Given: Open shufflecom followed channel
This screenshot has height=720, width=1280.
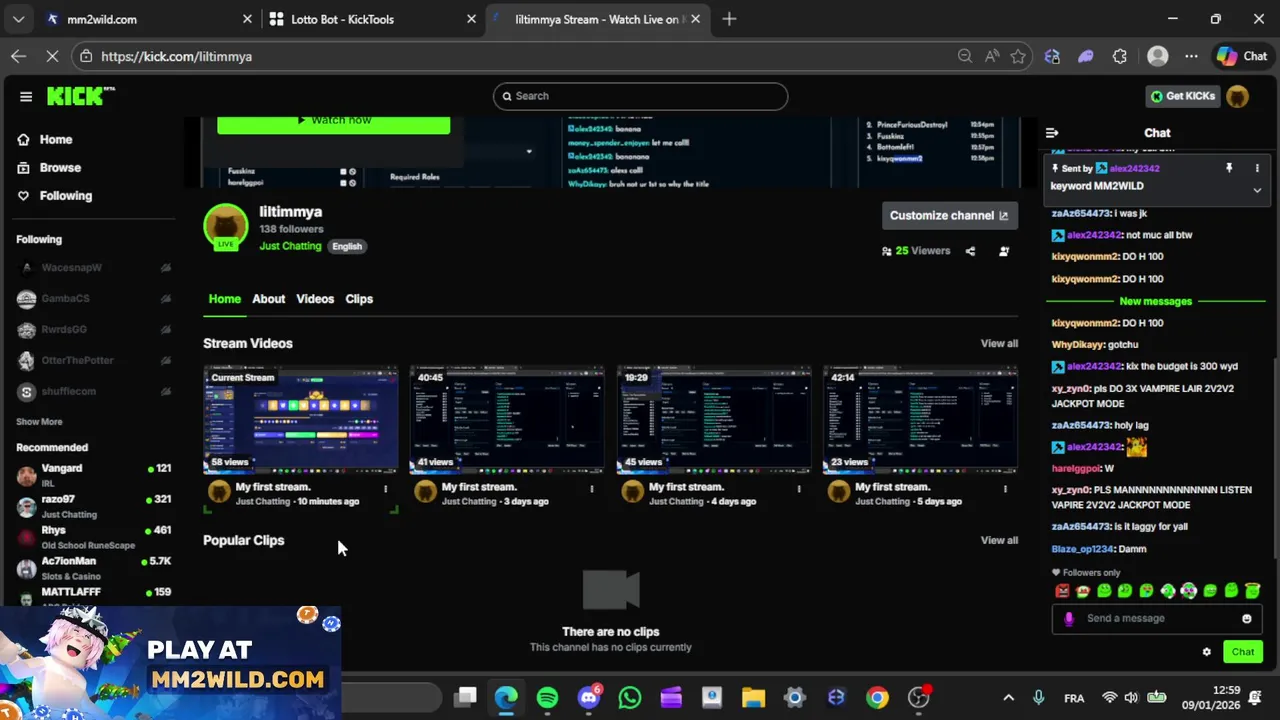Looking at the screenshot, I should (x=94, y=392).
